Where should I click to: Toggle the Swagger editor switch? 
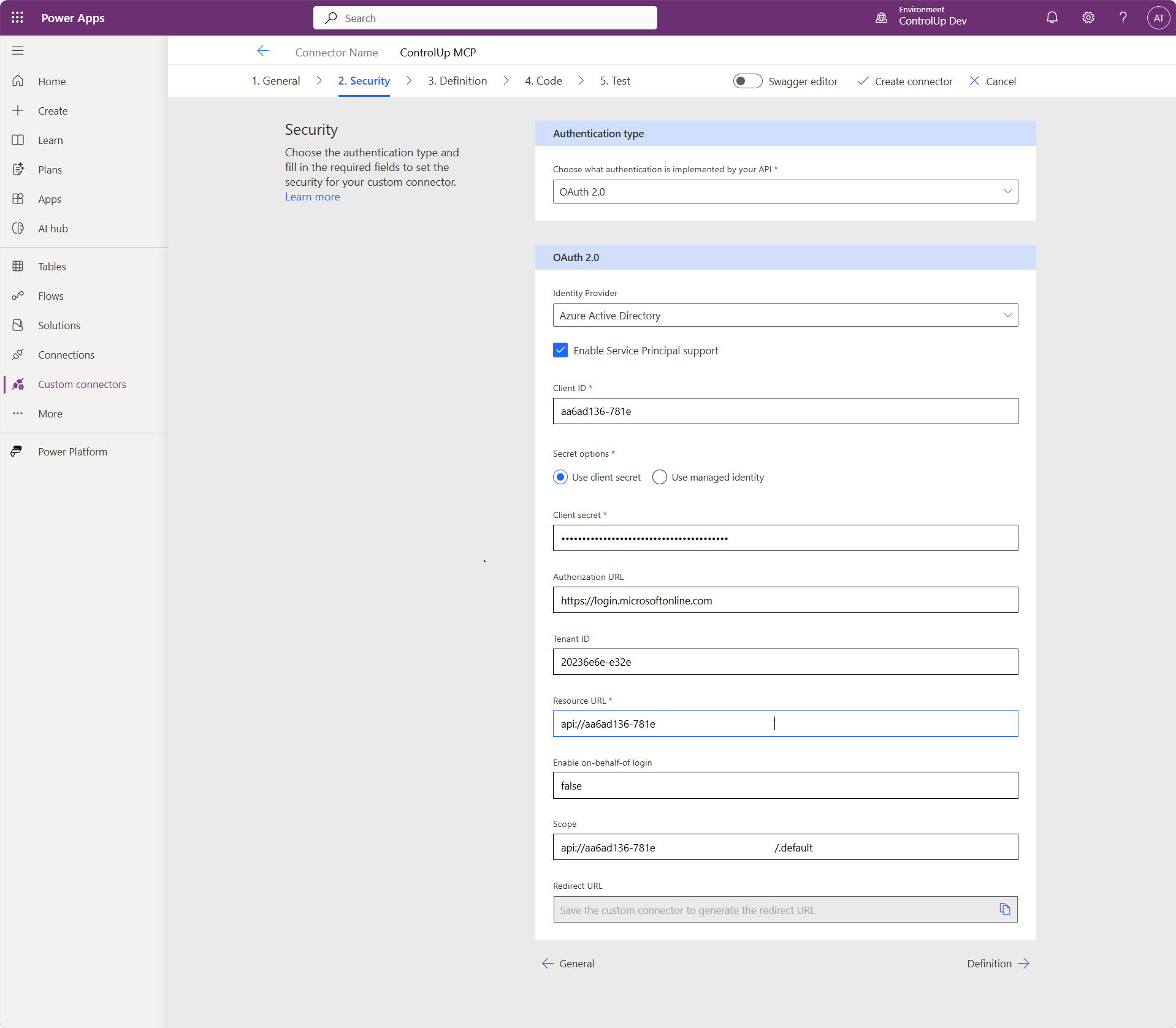[x=747, y=81]
